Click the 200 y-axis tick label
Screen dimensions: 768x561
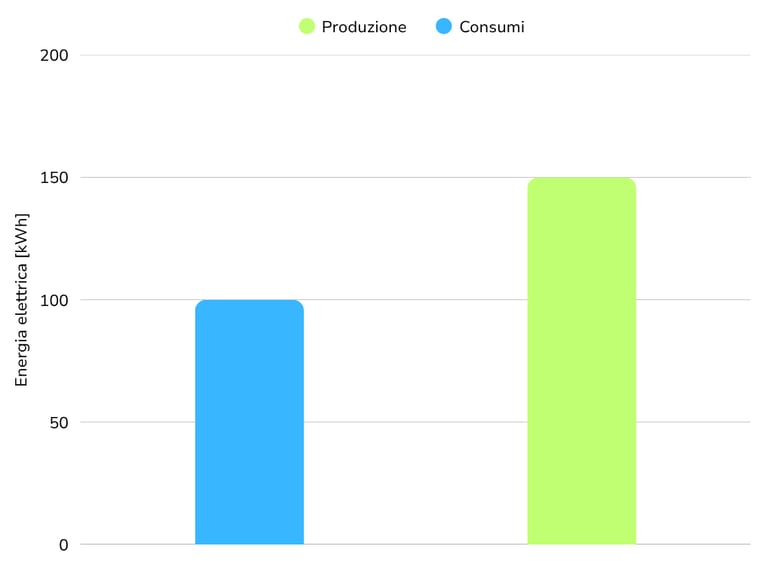(54, 55)
